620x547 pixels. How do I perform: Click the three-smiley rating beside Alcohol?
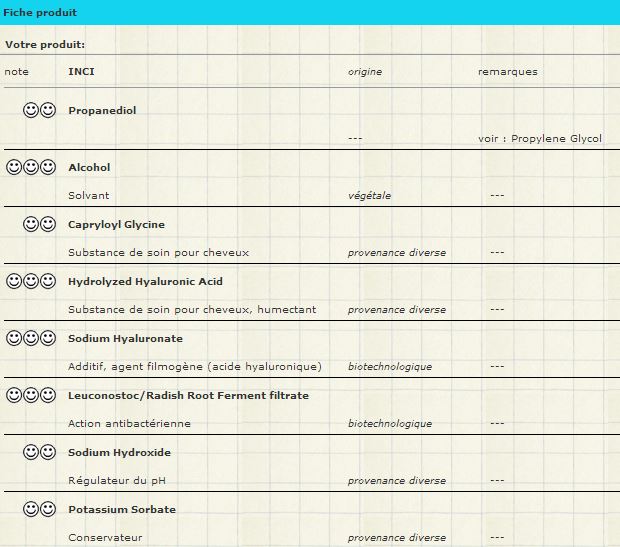[31, 167]
